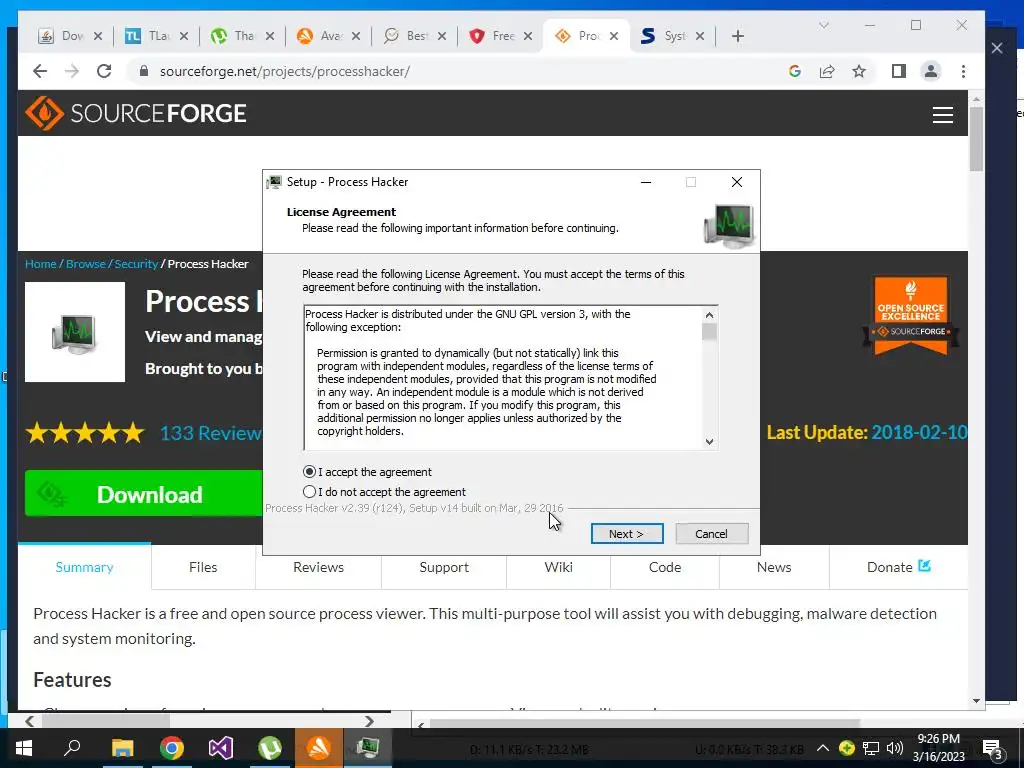Click the page vertical scrollbar thumb
The height and width of the screenshot is (768, 1024).
976,138
